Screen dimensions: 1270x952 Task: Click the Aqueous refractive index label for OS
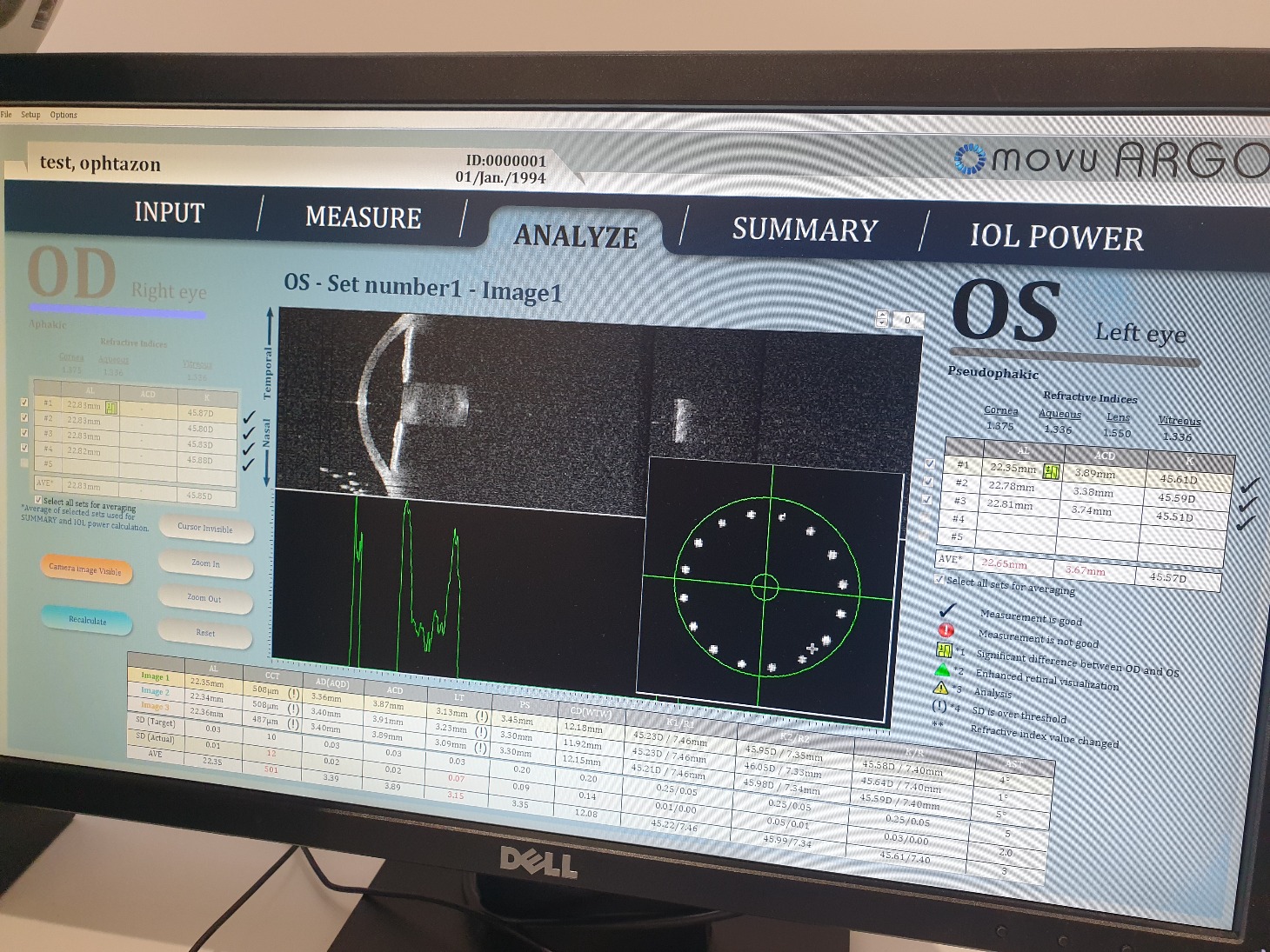pyautogui.click(x=1059, y=414)
